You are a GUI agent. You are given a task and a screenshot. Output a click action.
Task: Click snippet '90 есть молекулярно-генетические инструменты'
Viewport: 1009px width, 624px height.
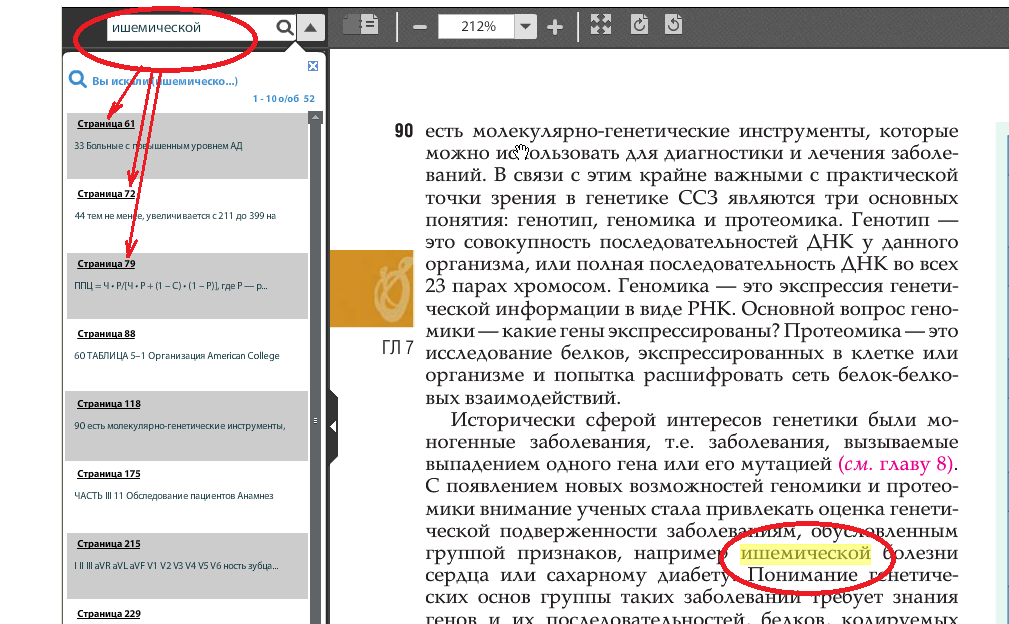(180, 426)
